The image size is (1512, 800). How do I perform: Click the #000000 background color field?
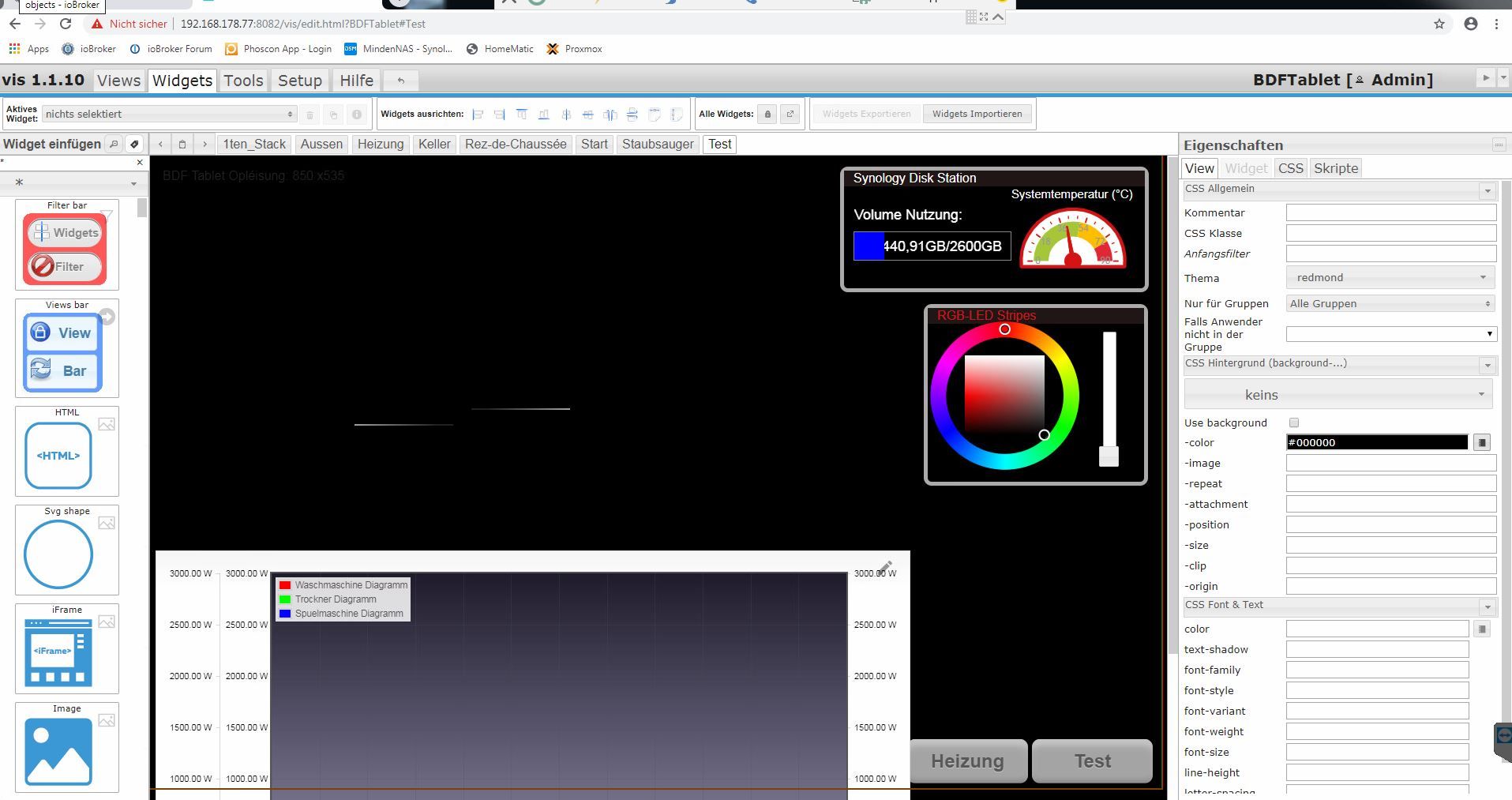[1377, 443]
